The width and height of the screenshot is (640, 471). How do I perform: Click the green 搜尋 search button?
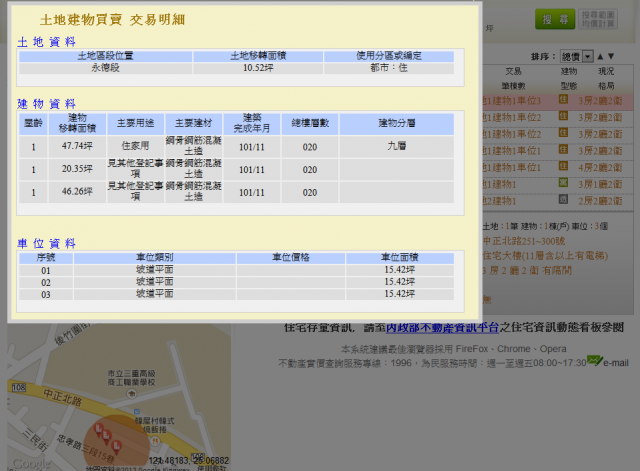(x=555, y=19)
